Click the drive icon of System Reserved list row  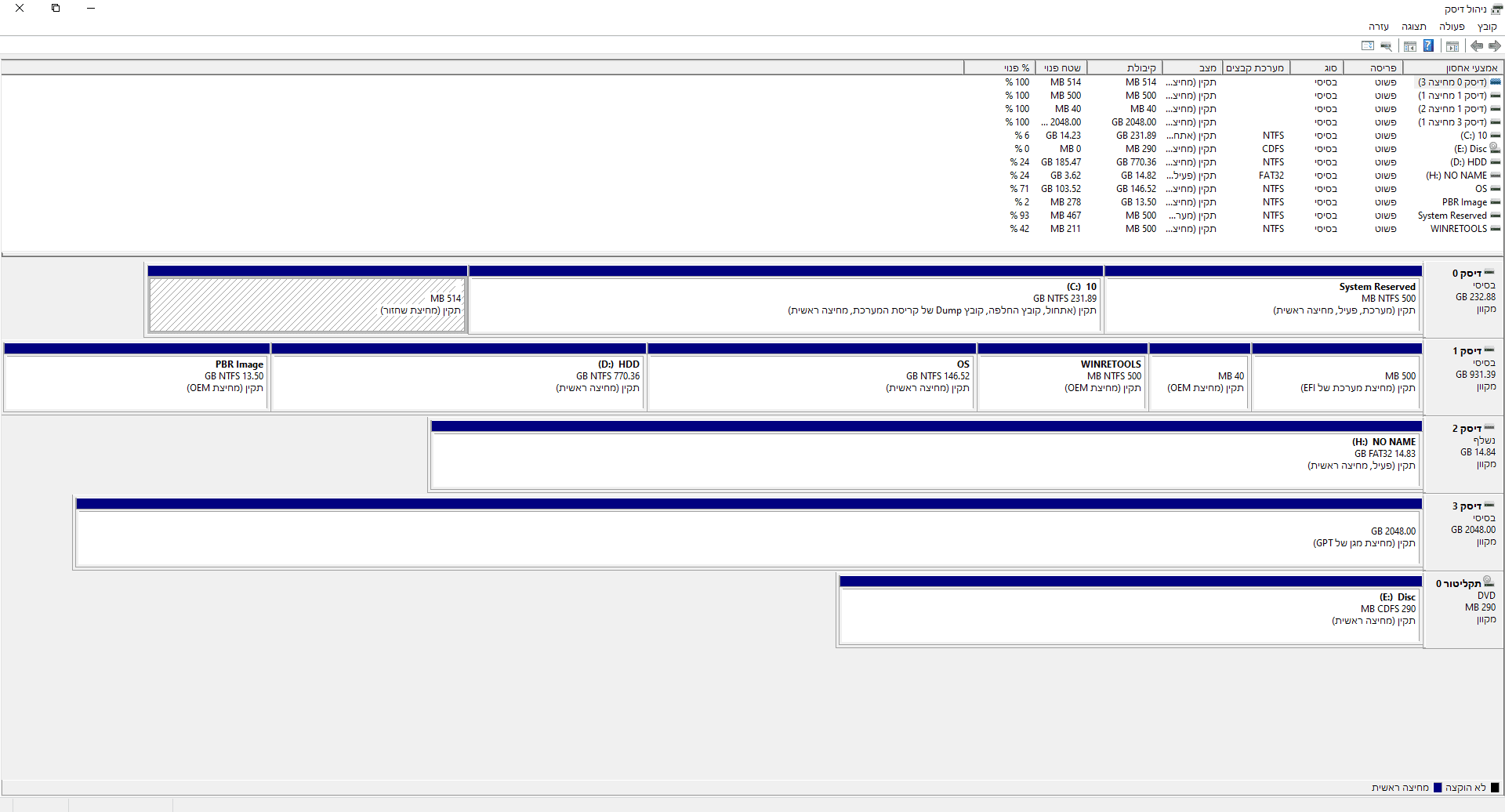(1496, 216)
